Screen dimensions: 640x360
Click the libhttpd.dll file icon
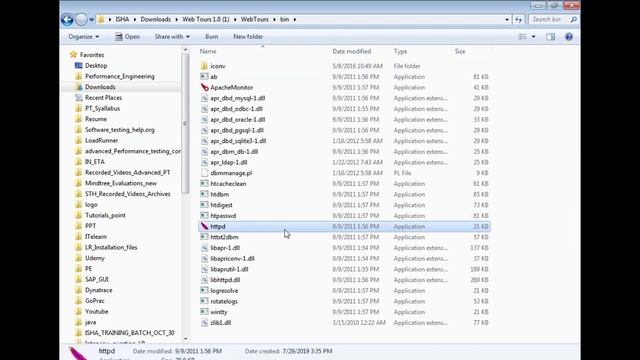pos(204,280)
